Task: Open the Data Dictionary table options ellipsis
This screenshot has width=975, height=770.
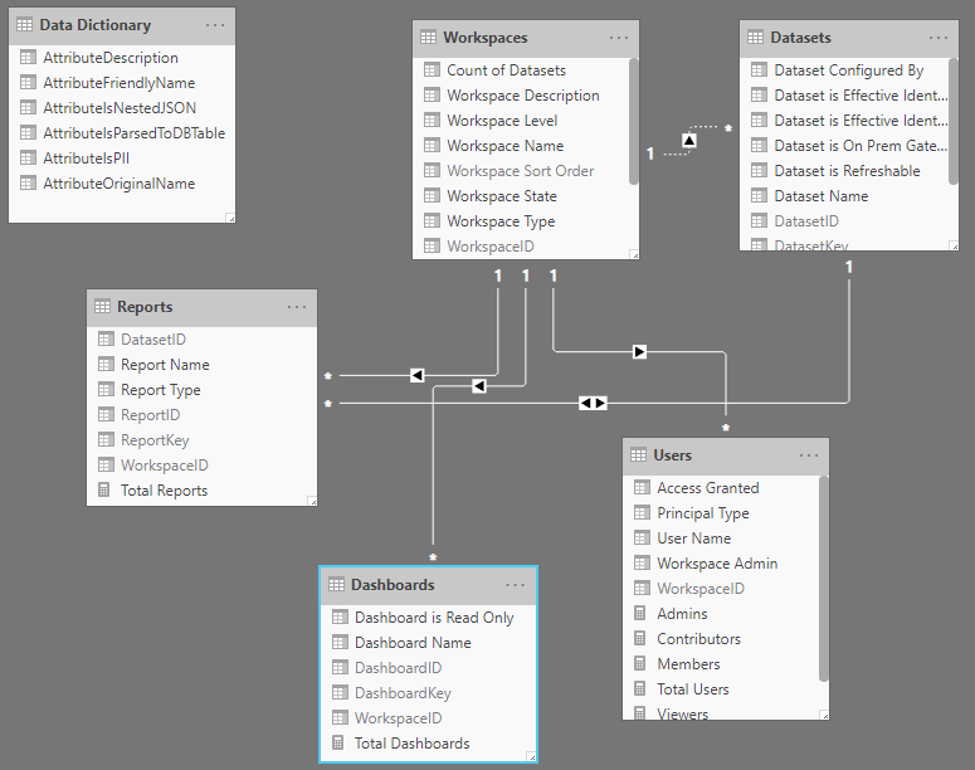Action: pyautogui.click(x=215, y=26)
